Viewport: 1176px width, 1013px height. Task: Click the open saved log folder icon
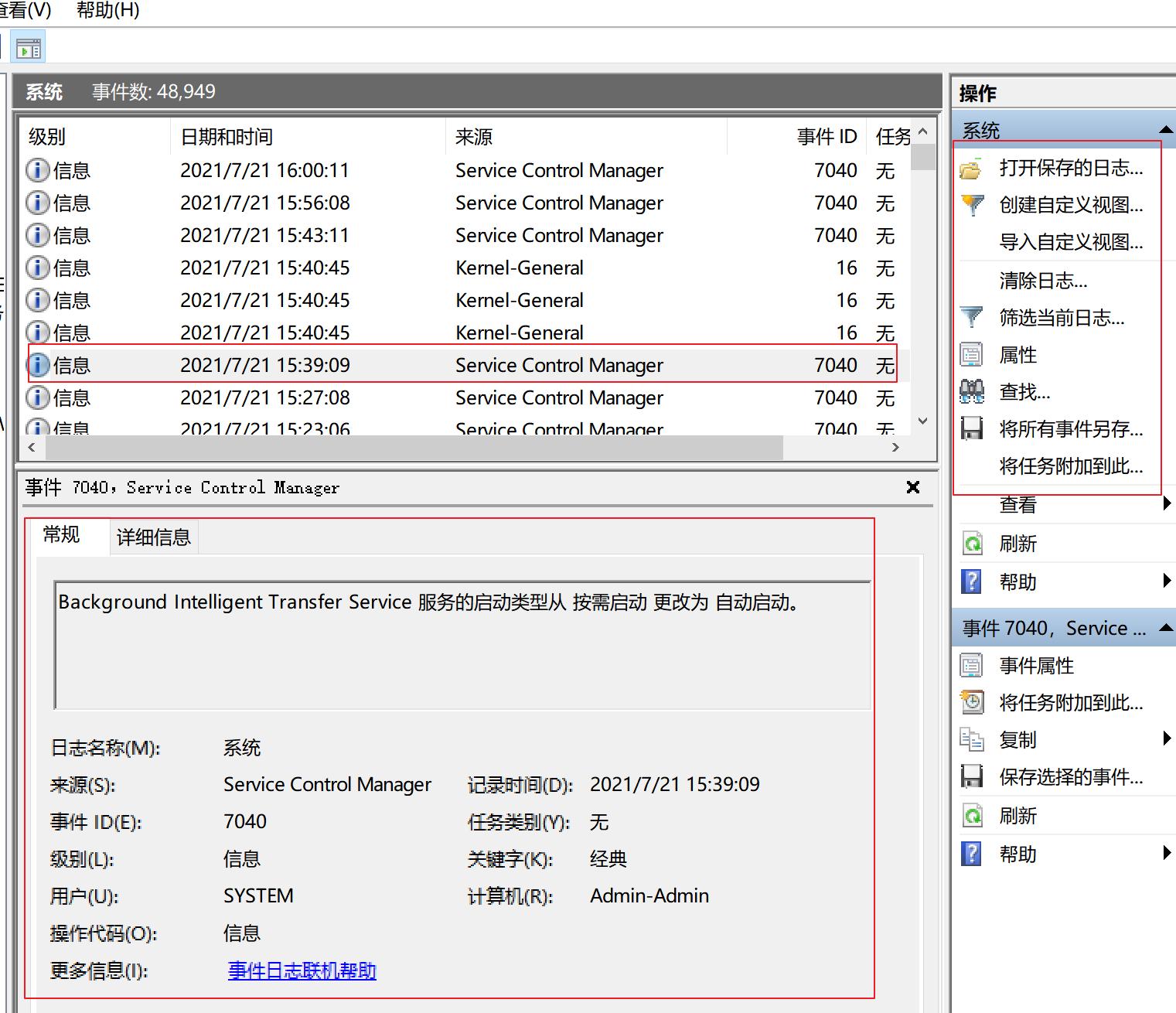972,168
